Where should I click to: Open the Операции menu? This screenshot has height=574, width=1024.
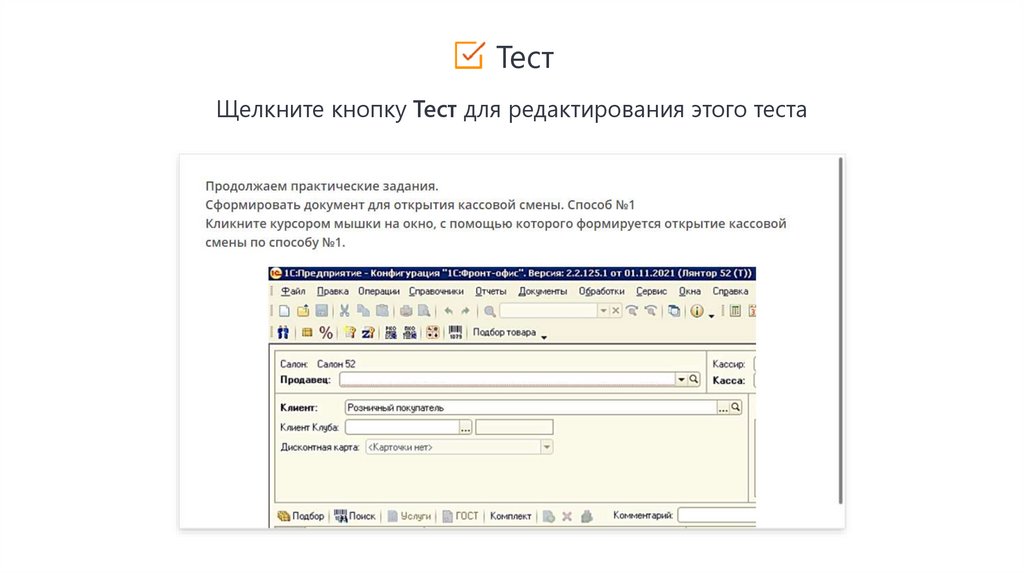point(379,291)
